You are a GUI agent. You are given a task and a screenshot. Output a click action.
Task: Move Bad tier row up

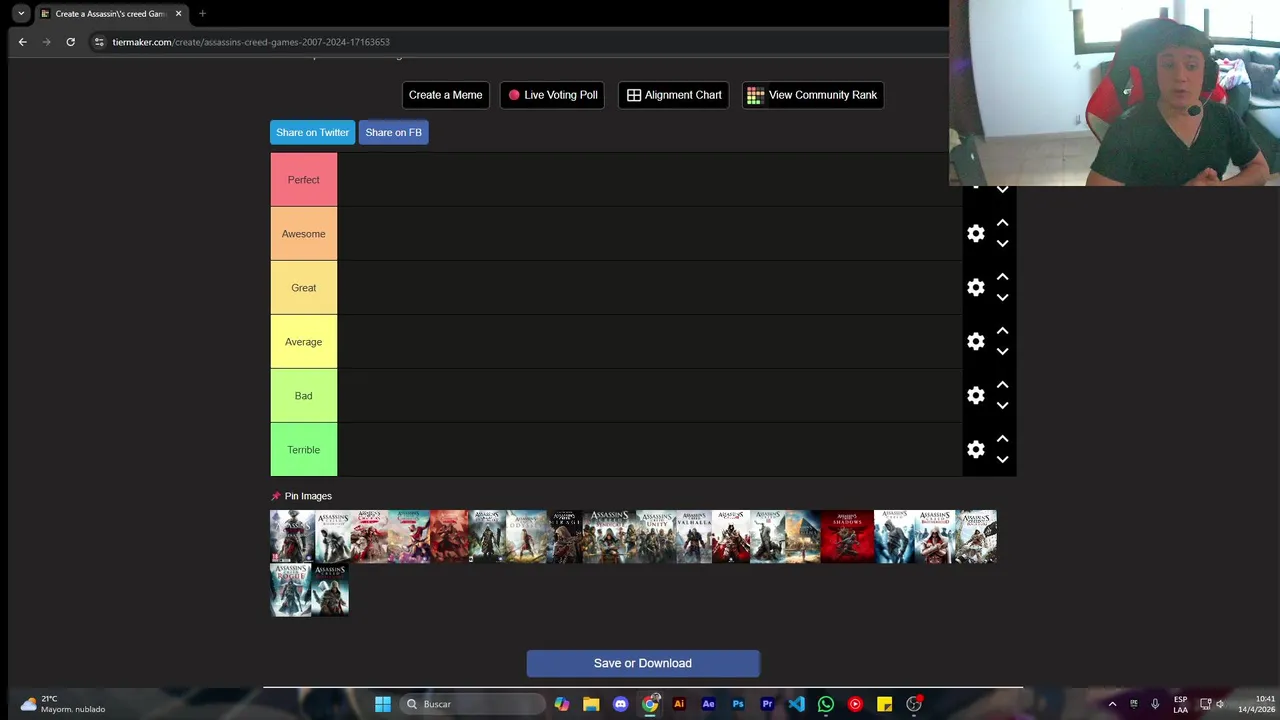pyautogui.click(x=1002, y=385)
